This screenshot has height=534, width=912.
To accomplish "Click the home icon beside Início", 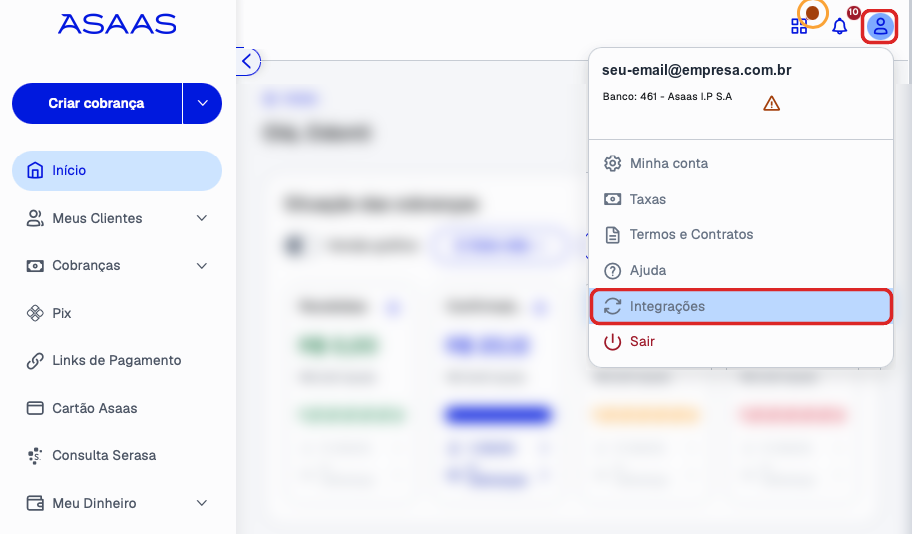I will pos(35,170).
